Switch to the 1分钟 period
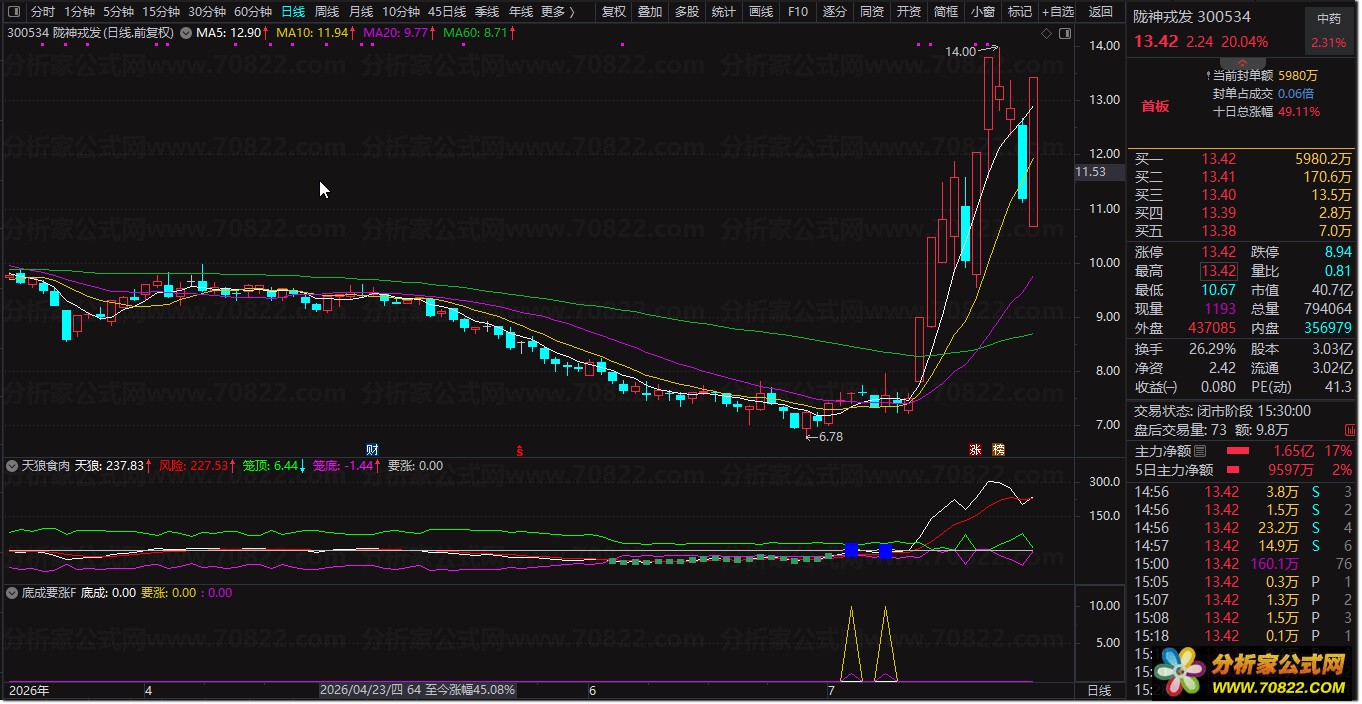 pyautogui.click(x=79, y=12)
